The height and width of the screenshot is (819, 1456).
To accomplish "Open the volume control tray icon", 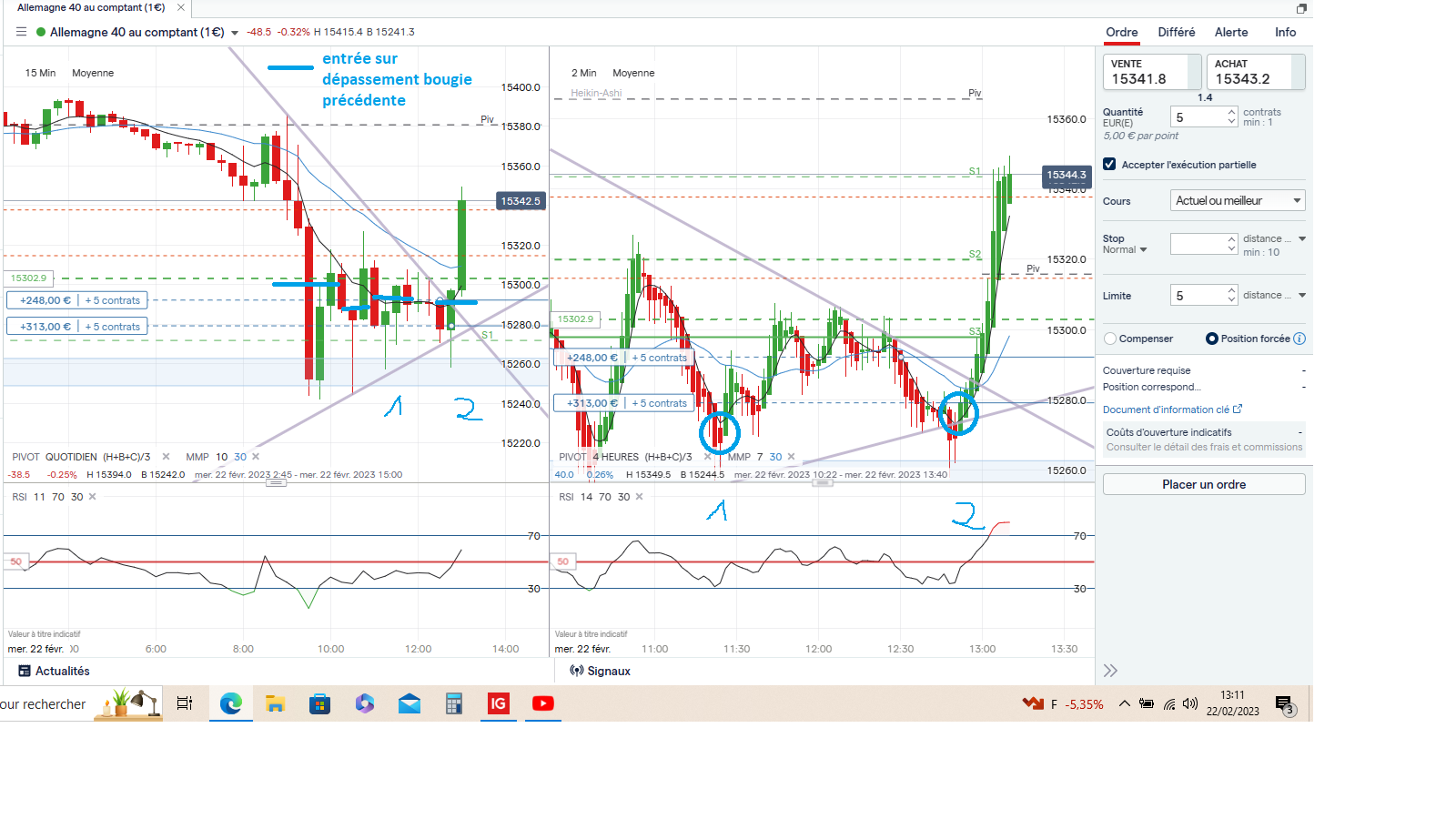I will click(1190, 703).
